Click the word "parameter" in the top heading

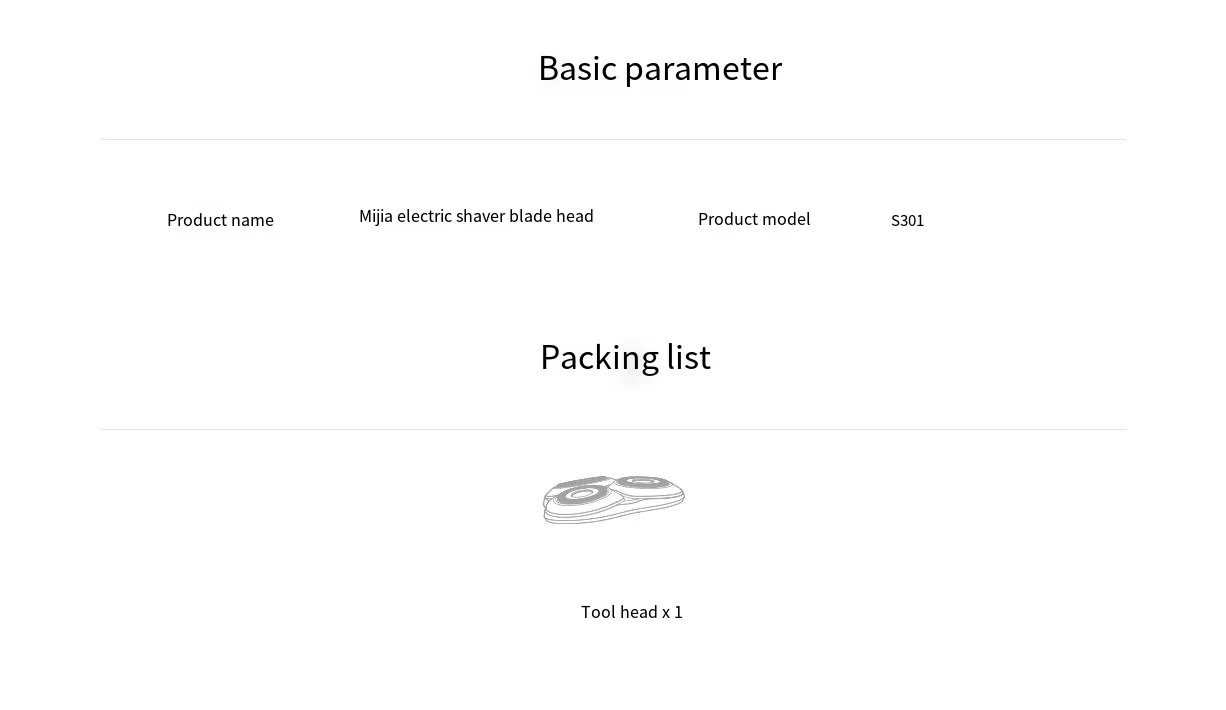(703, 69)
